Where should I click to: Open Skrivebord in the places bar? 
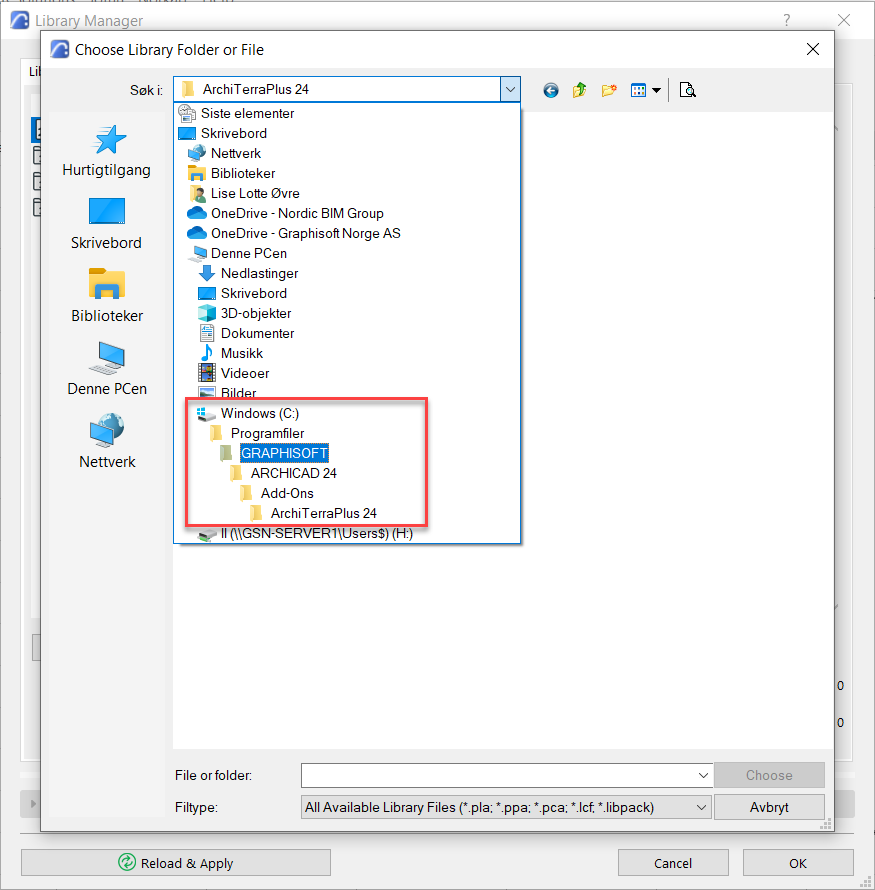(107, 224)
